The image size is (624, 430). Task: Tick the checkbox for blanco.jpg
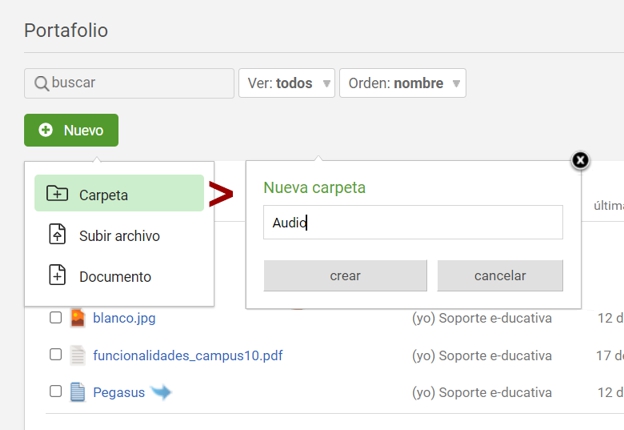(x=56, y=318)
